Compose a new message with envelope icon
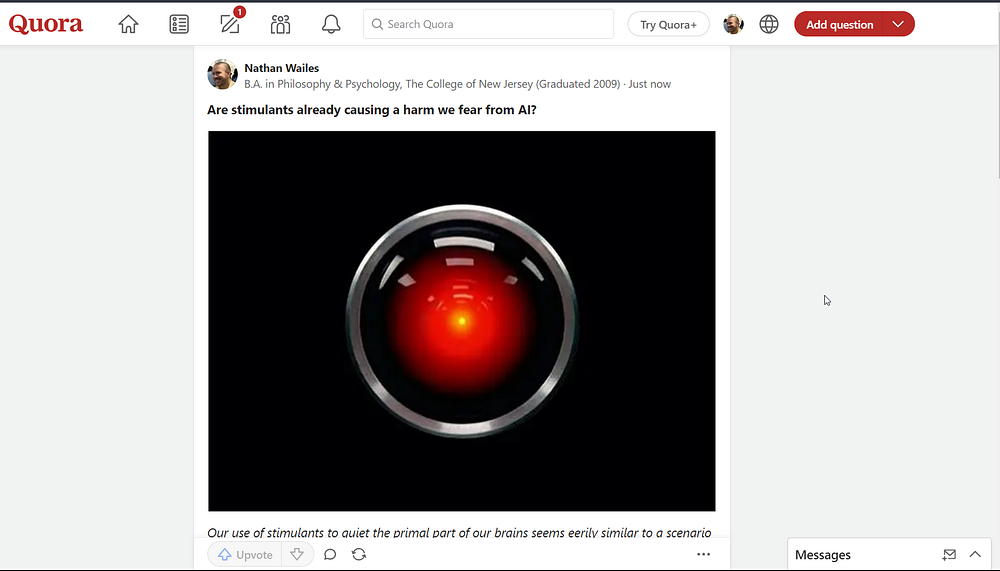 [949, 555]
